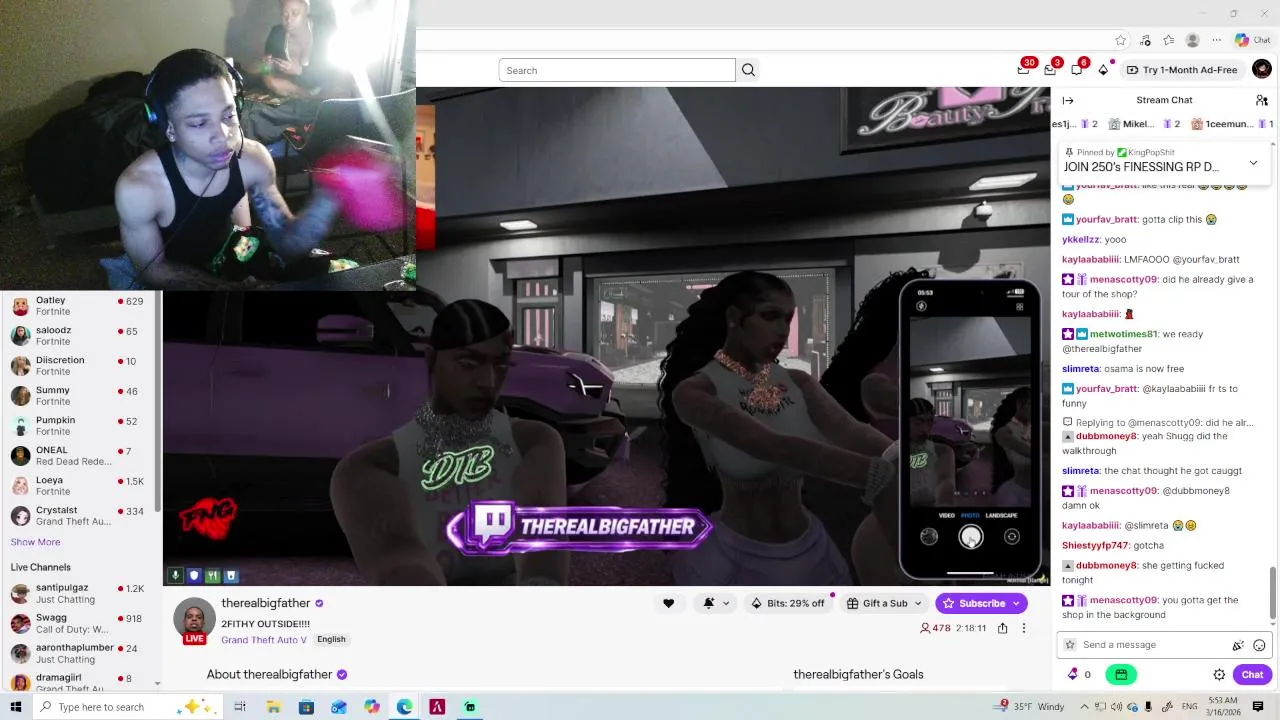Viewport: 1280px width, 720px height.
Task: Open Summy channel in sidebar
Action: pyautogui.click(x=80, y=396)
